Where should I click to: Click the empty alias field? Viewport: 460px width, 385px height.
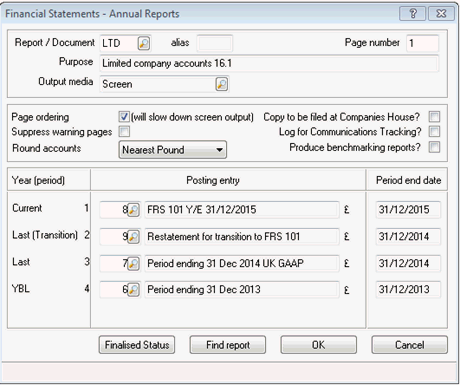coord(214,43)
